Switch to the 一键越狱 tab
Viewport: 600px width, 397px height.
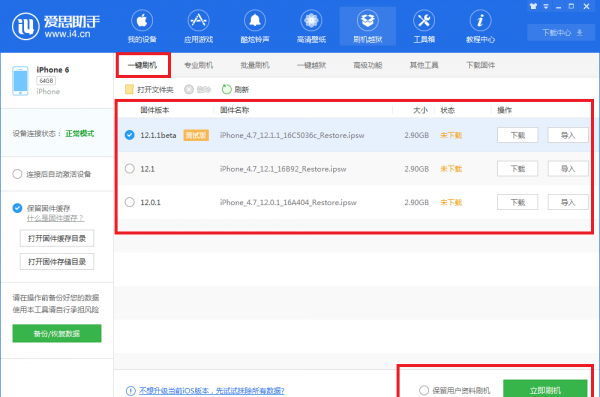pyautogui.click(x=311, y=65)
